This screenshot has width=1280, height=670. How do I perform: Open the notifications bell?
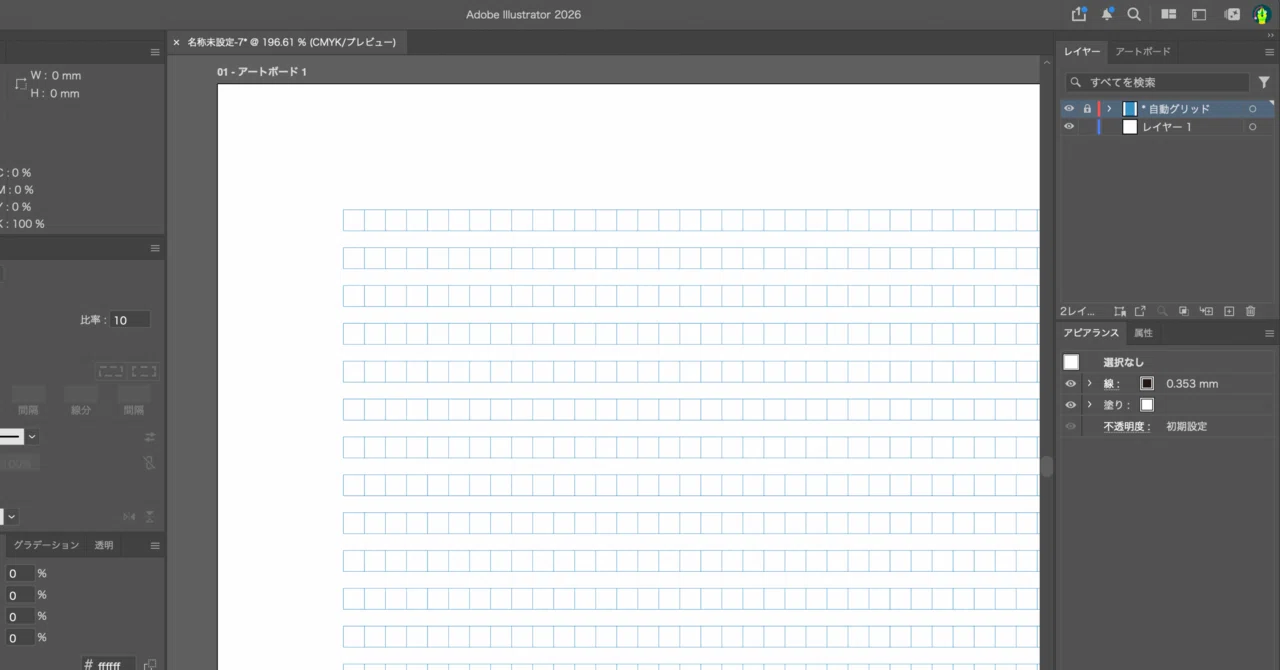[1107, 14]
